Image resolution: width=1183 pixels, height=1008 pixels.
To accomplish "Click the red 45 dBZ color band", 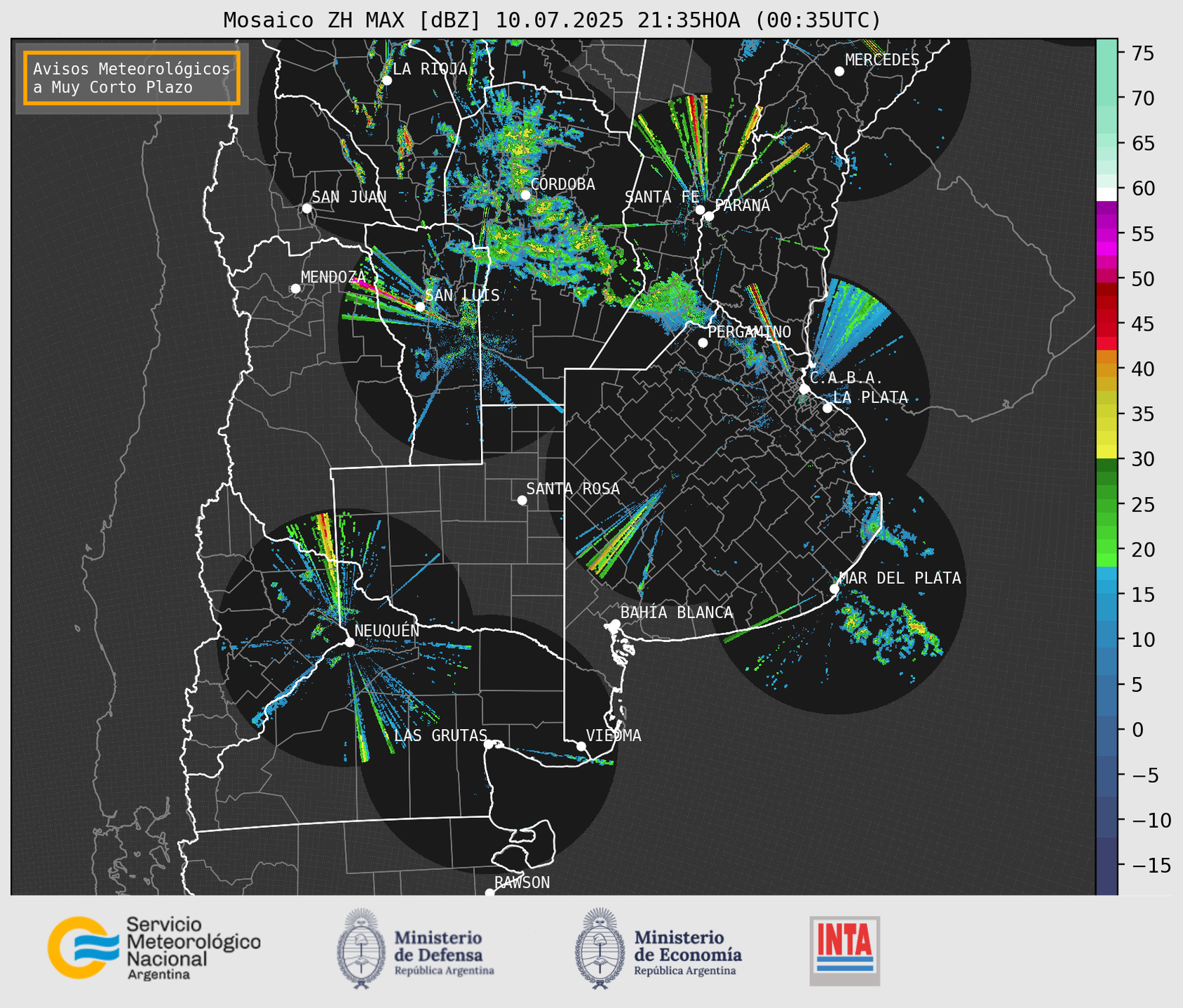I will click(x=1106, y=324).
